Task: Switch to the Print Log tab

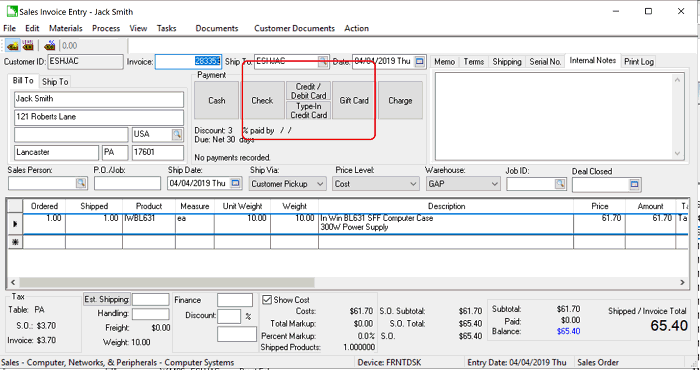Action: 639,62
